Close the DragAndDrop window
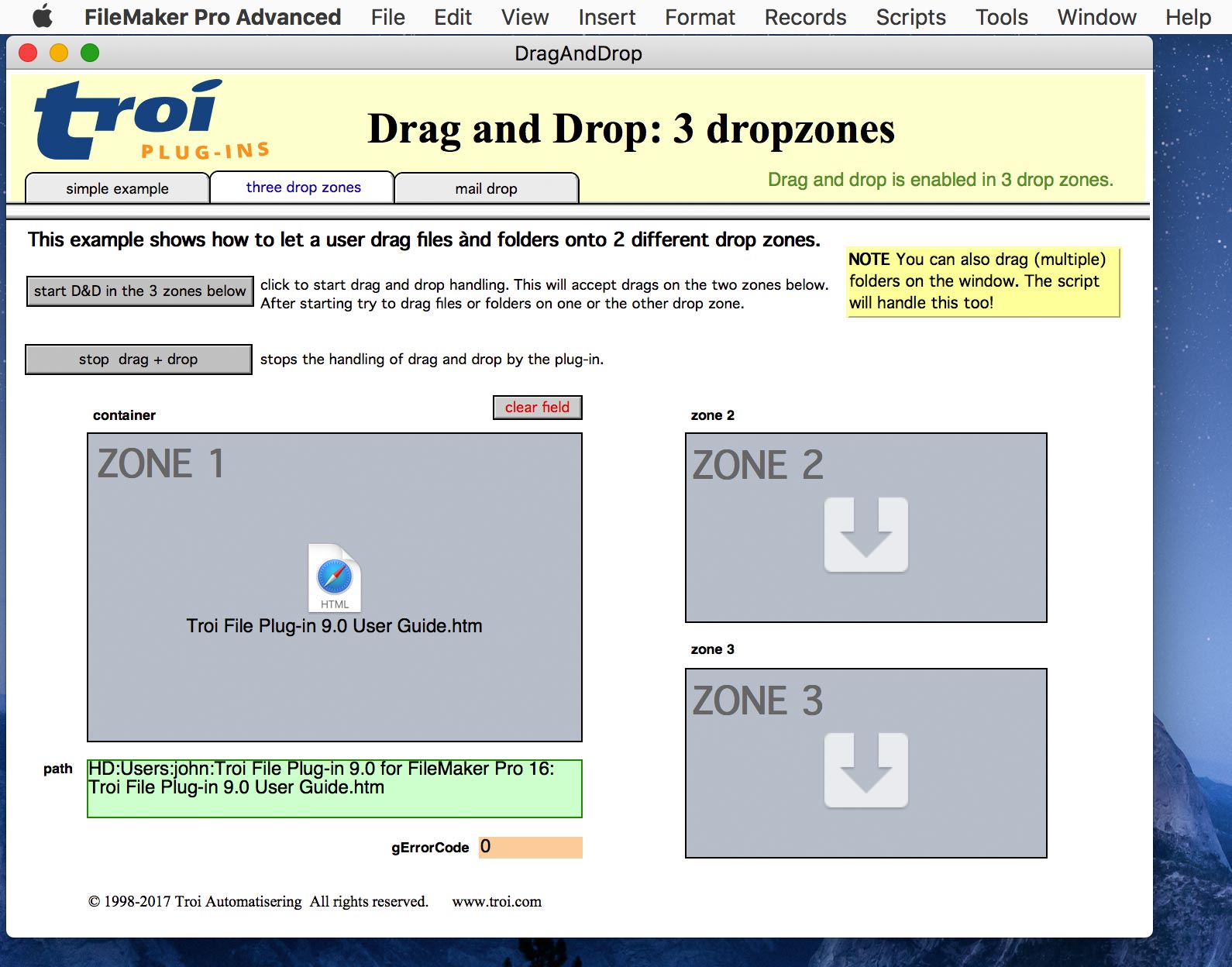The image size is (1232, 967). (28, 53)
